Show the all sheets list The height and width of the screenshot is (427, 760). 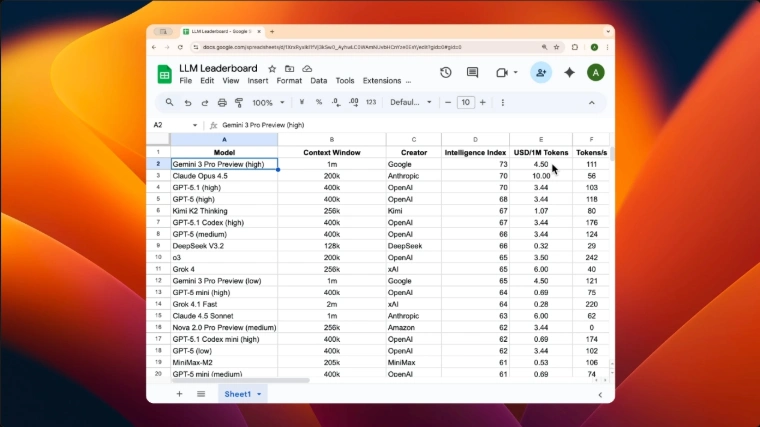tap(201, 394)
